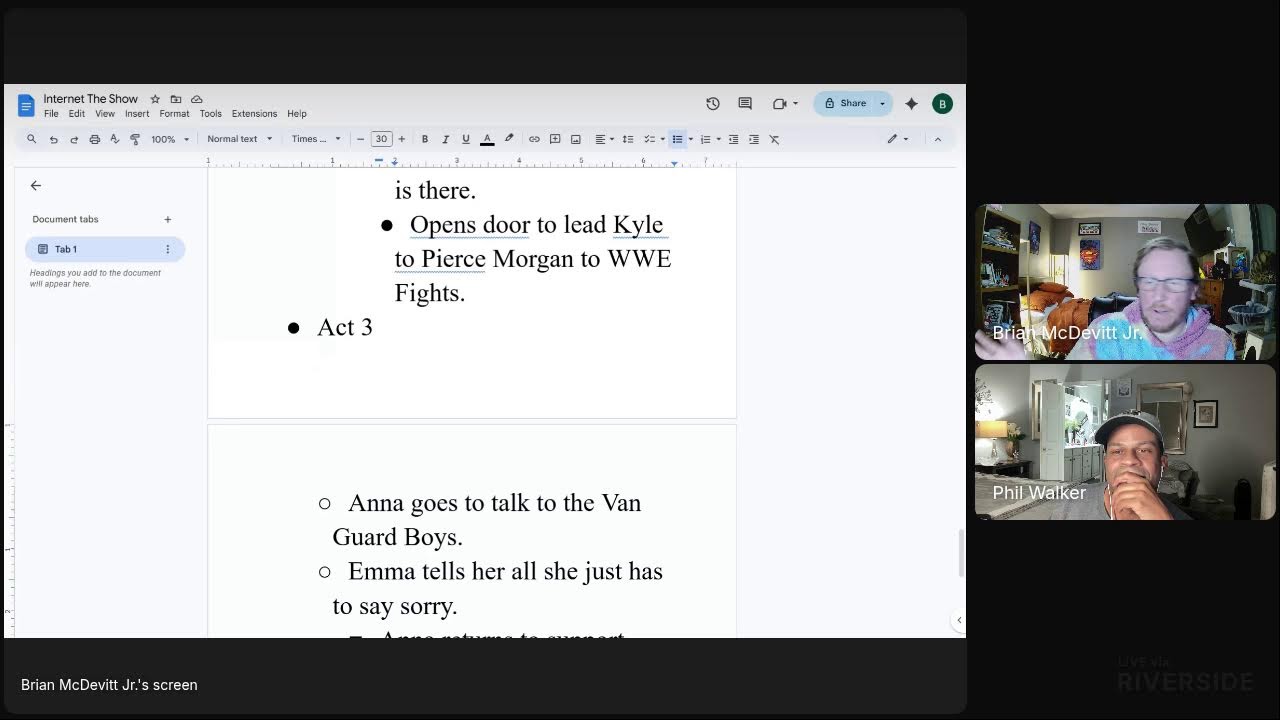Increase the indent
Image resolution: width=1280 pixels, height=720 pixels.
[754, 139]
